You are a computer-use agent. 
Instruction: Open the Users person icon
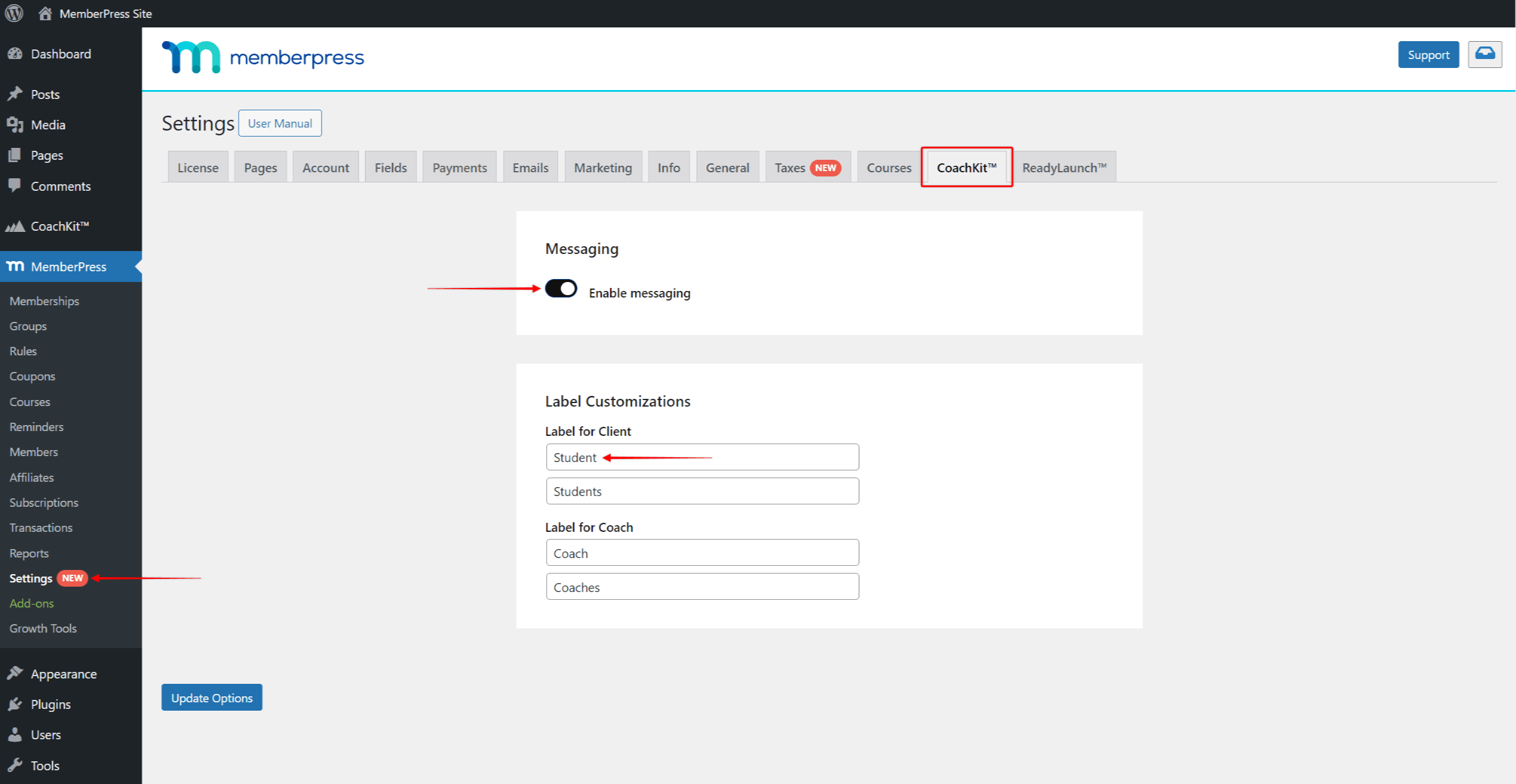click(x=15, y=735)
